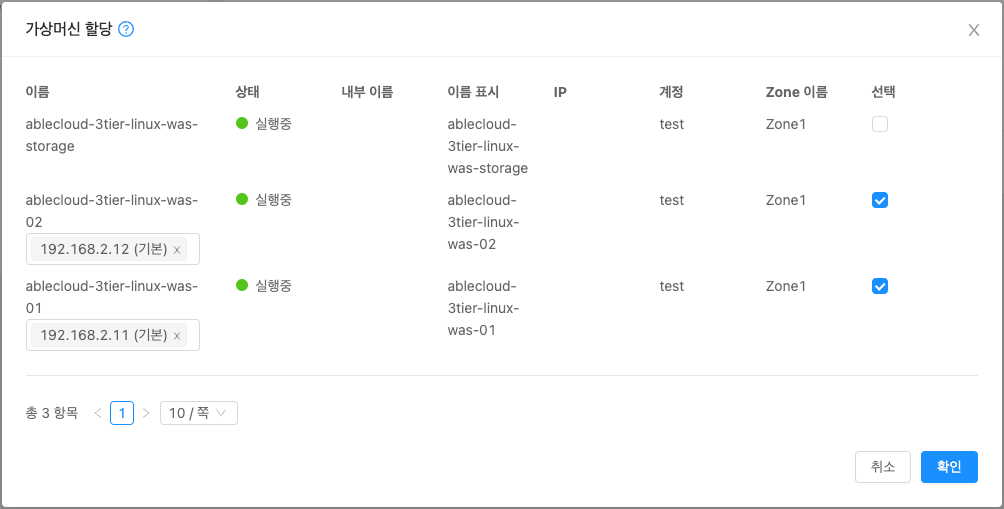
Task: Uncheck the was-01 selection checkbox
Action: pyautogui.click(x=880, y=287)
